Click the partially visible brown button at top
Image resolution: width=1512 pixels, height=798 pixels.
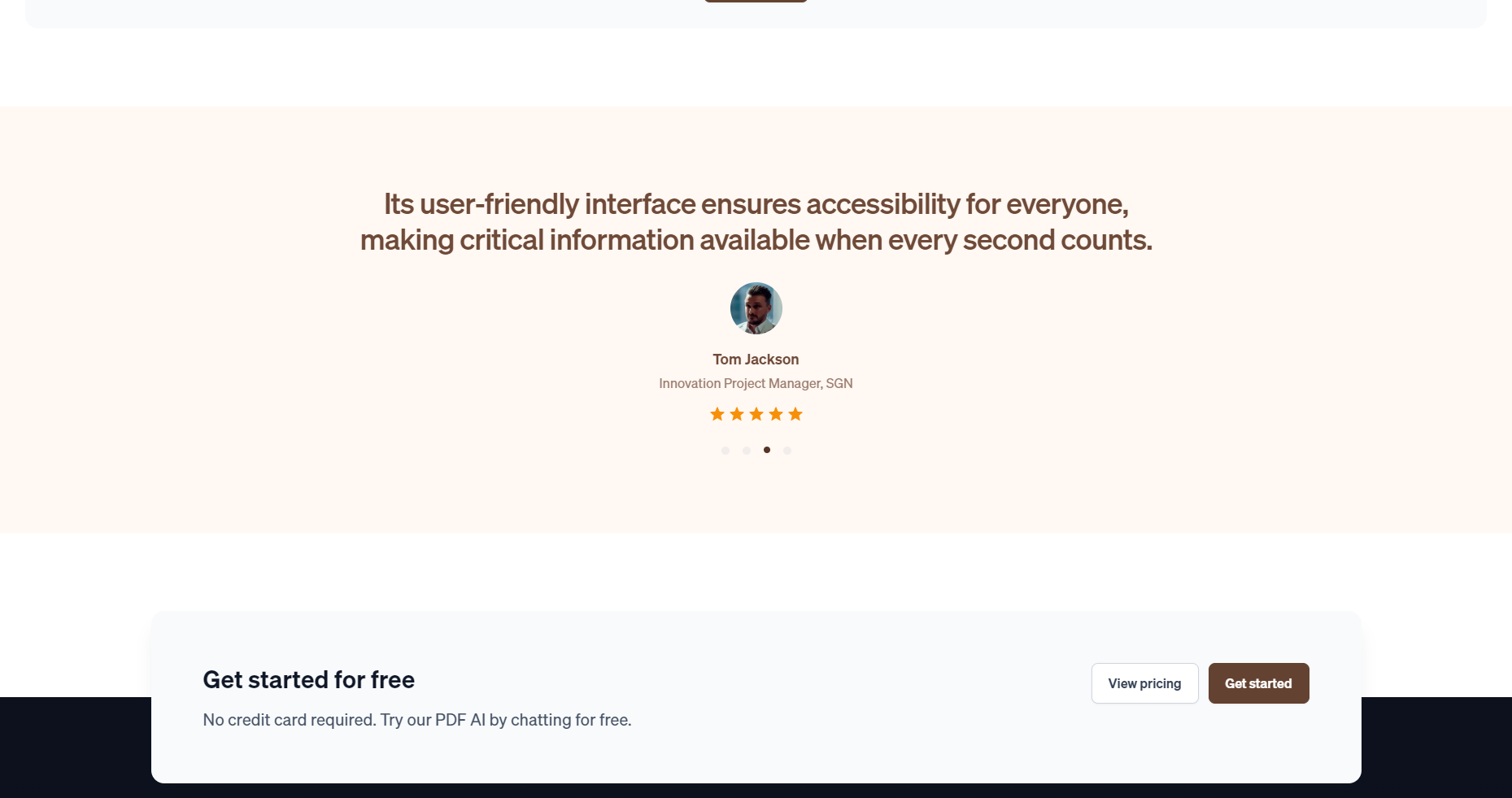click(x=756, y=1)
